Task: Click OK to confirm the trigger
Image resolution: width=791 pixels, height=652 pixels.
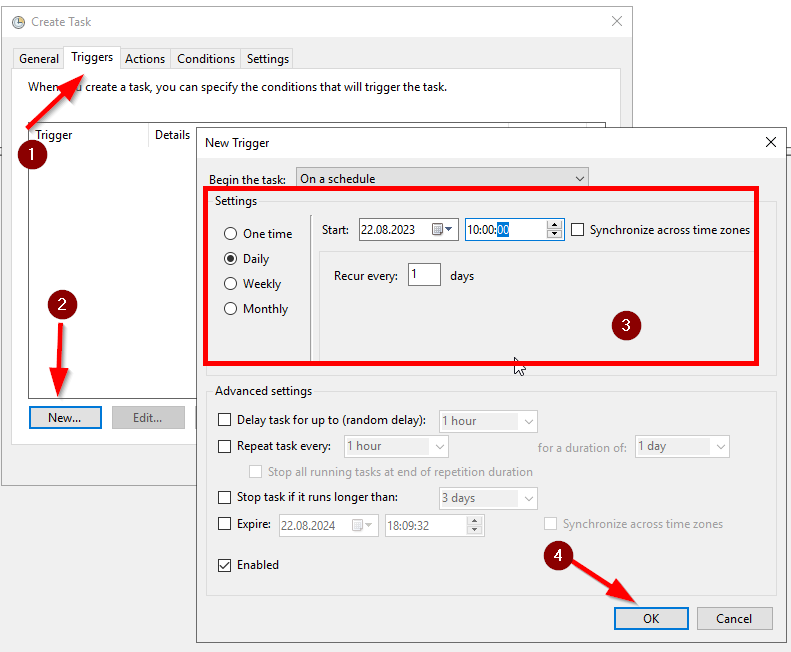Action: 651,618
